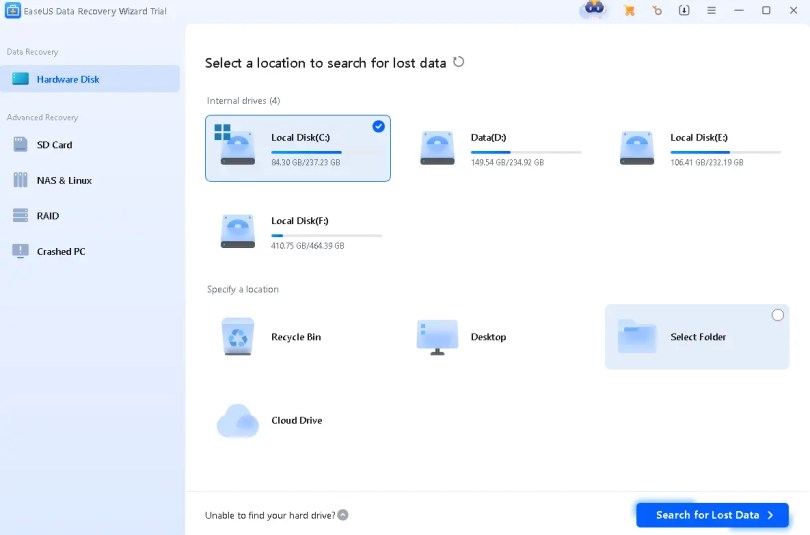The image size is (810, 535).
Task: Click the Recycle Bin label
Action: pos(296,337)
